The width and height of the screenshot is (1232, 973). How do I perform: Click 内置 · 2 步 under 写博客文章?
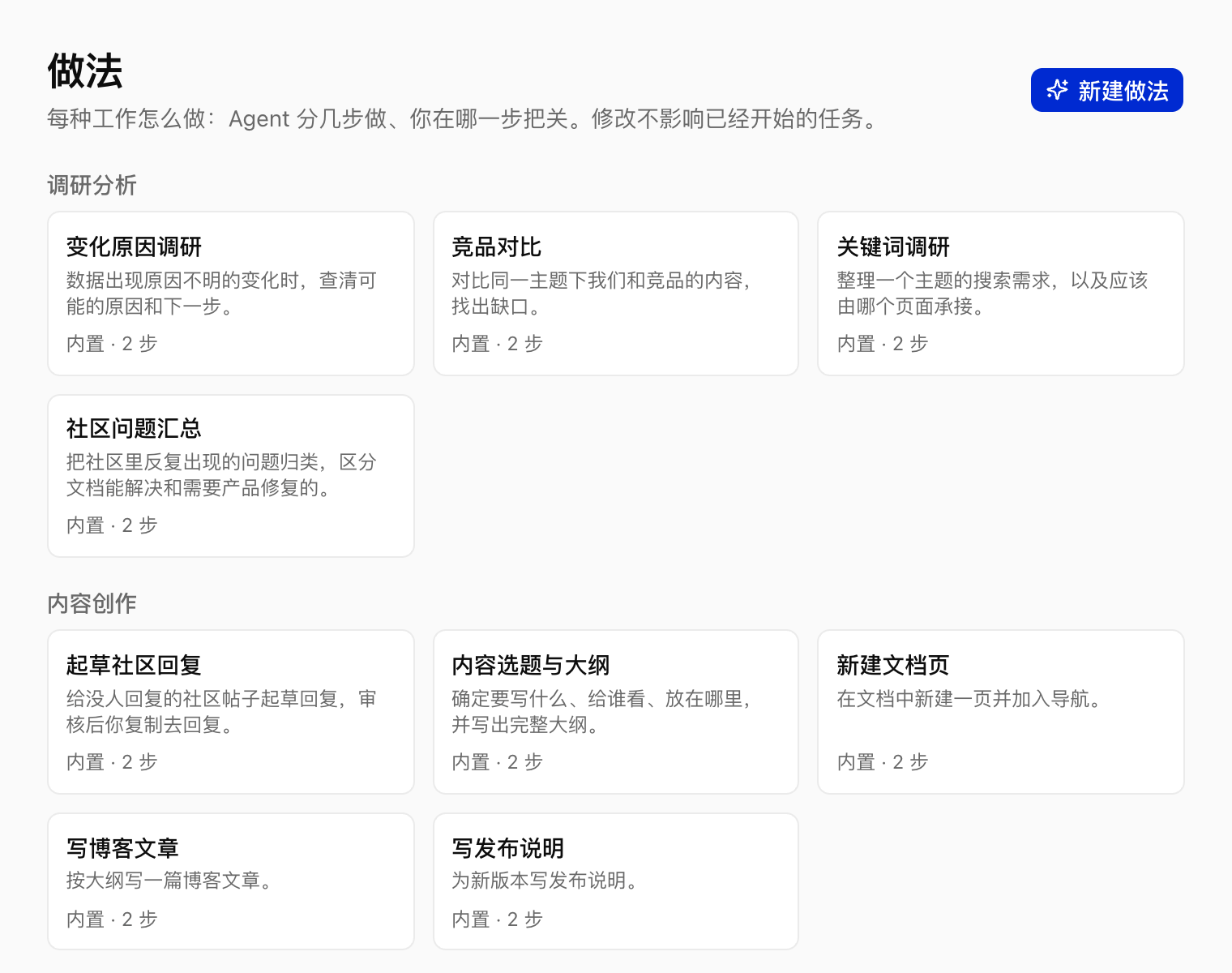[x=112, y=919]
